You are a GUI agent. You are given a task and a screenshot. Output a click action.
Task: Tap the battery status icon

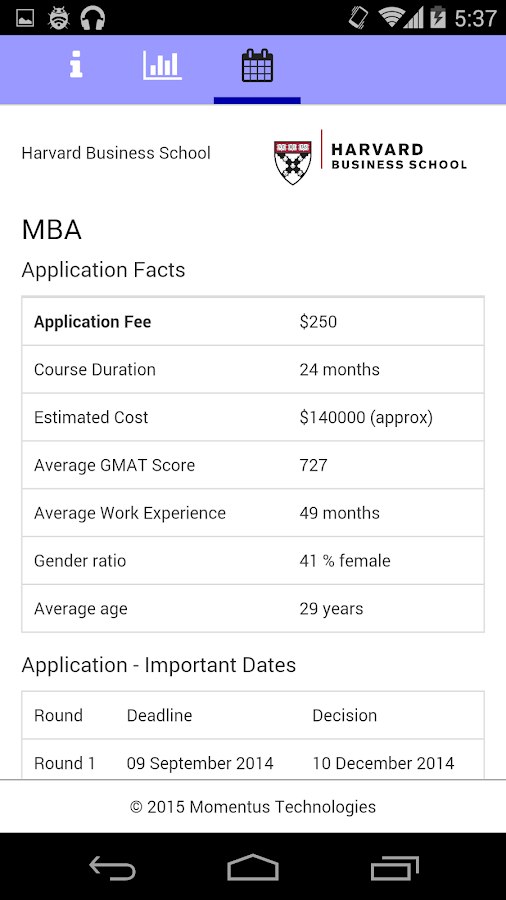(438, 17)
